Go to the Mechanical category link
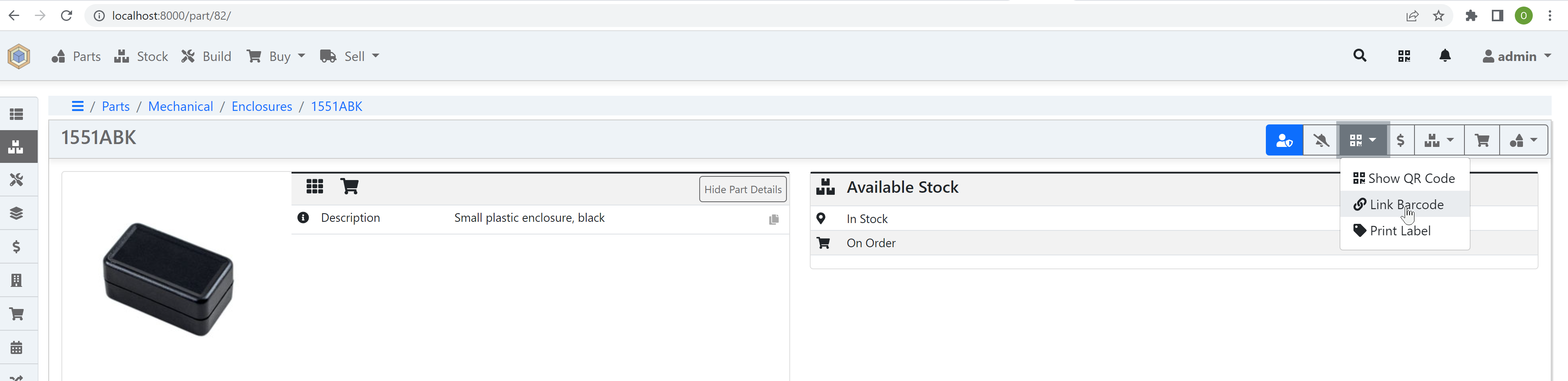The width and height of the screenshot is (1568, 381). pos(180,106)
